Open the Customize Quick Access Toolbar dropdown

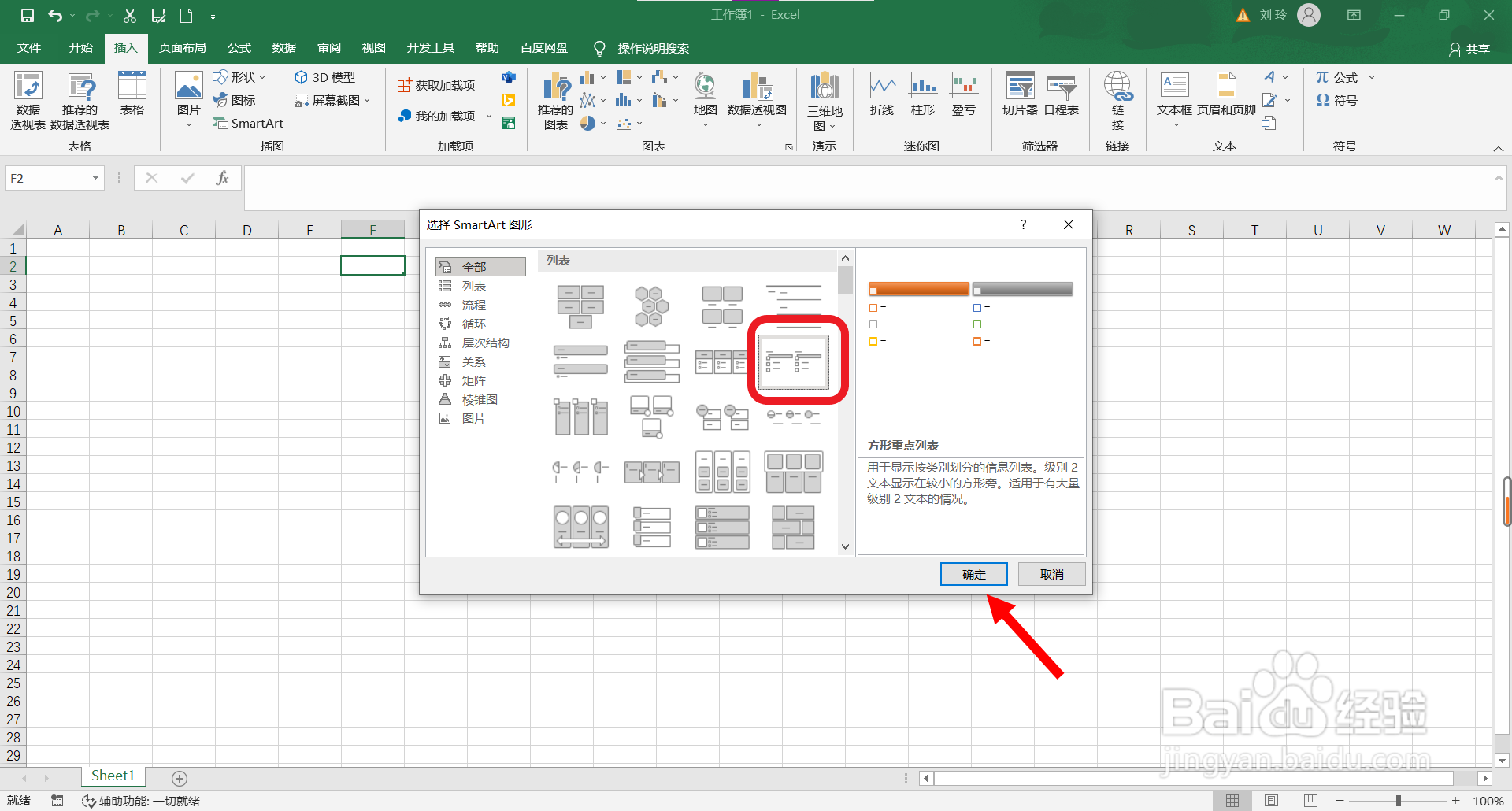tap(213, 17)
